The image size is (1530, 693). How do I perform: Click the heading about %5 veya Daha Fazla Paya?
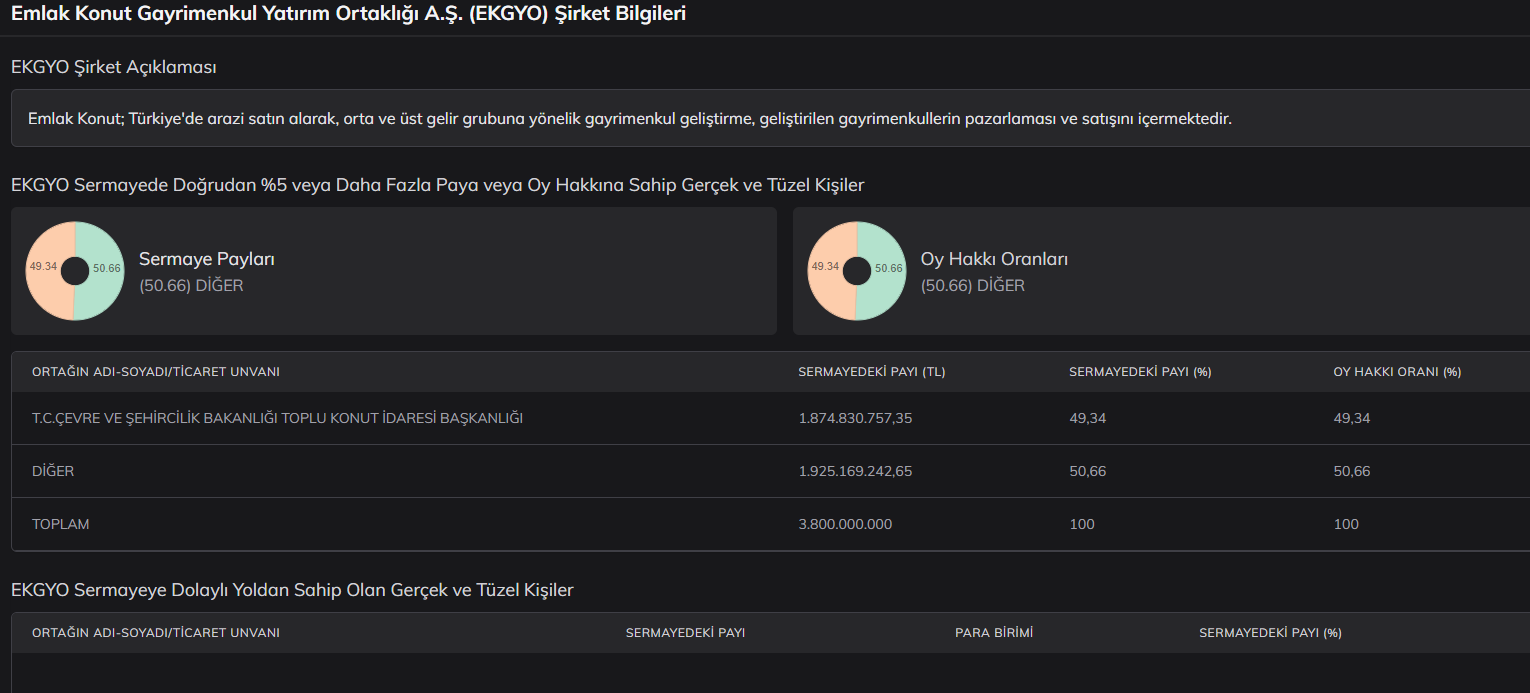pos(438,185)
